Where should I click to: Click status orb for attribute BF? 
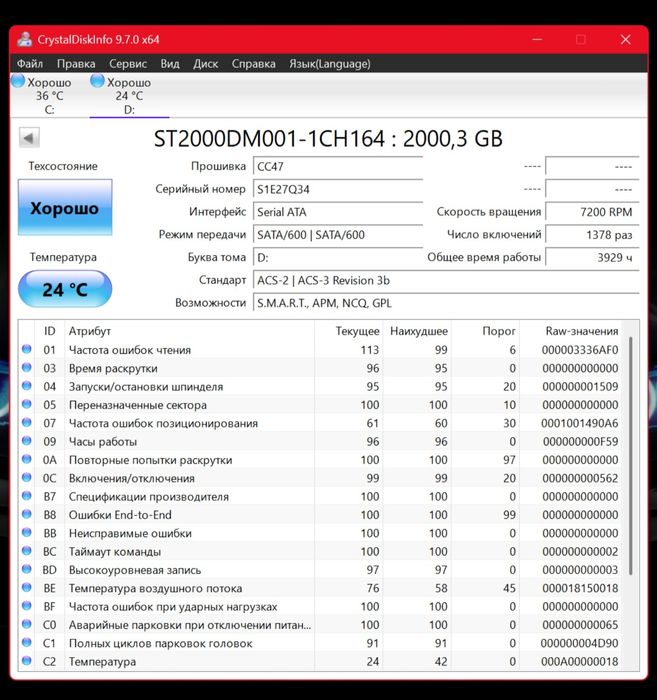26,605
